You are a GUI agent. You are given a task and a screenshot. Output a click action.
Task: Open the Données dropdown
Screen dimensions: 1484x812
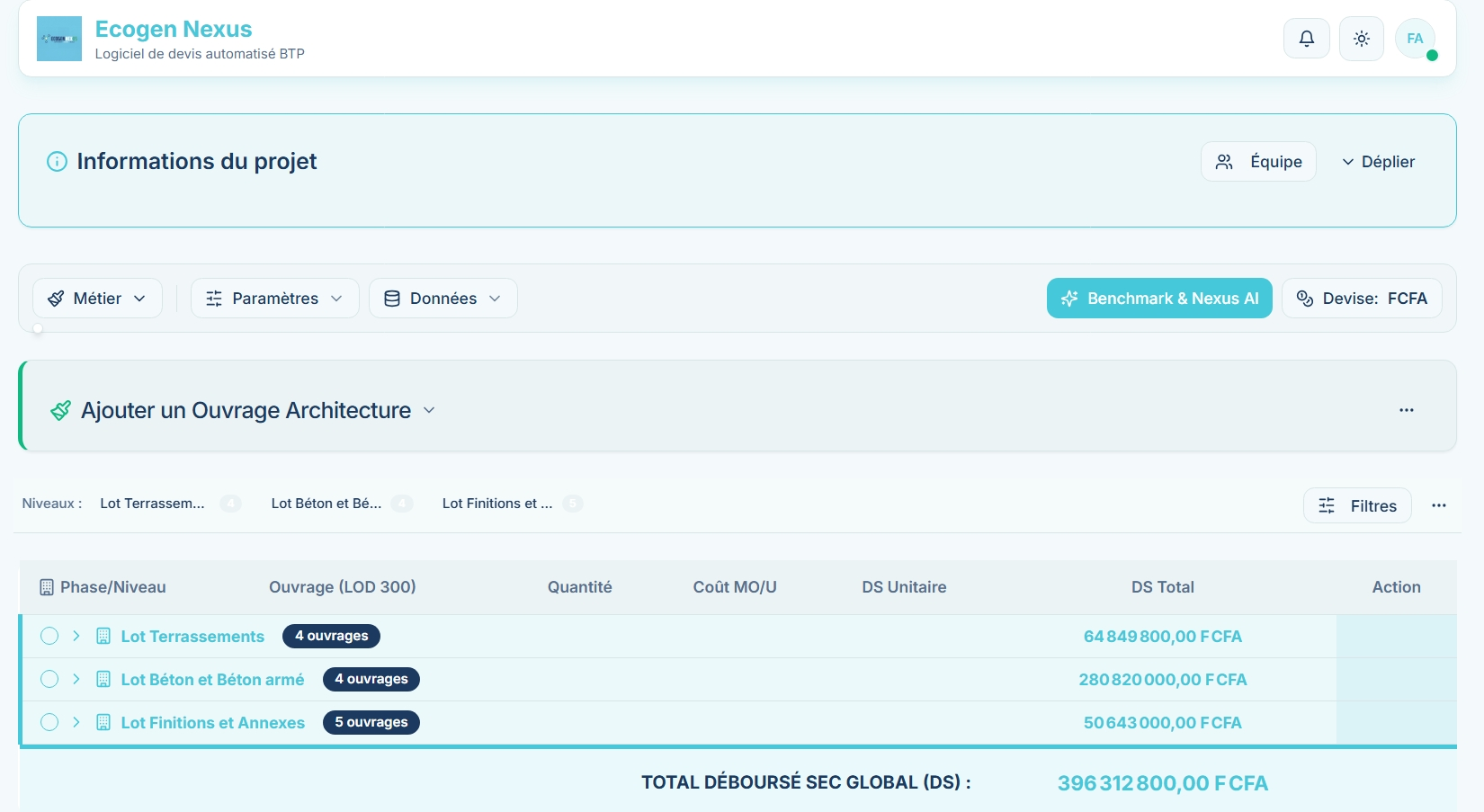tap(443, 299)
